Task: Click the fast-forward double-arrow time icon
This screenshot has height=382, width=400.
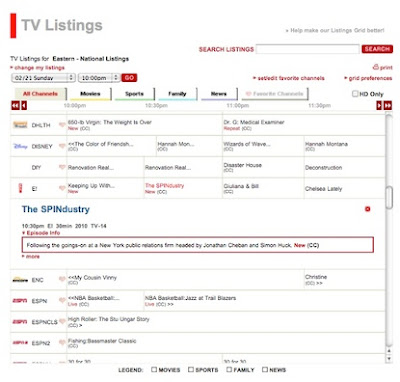Action: coord(388,106)
